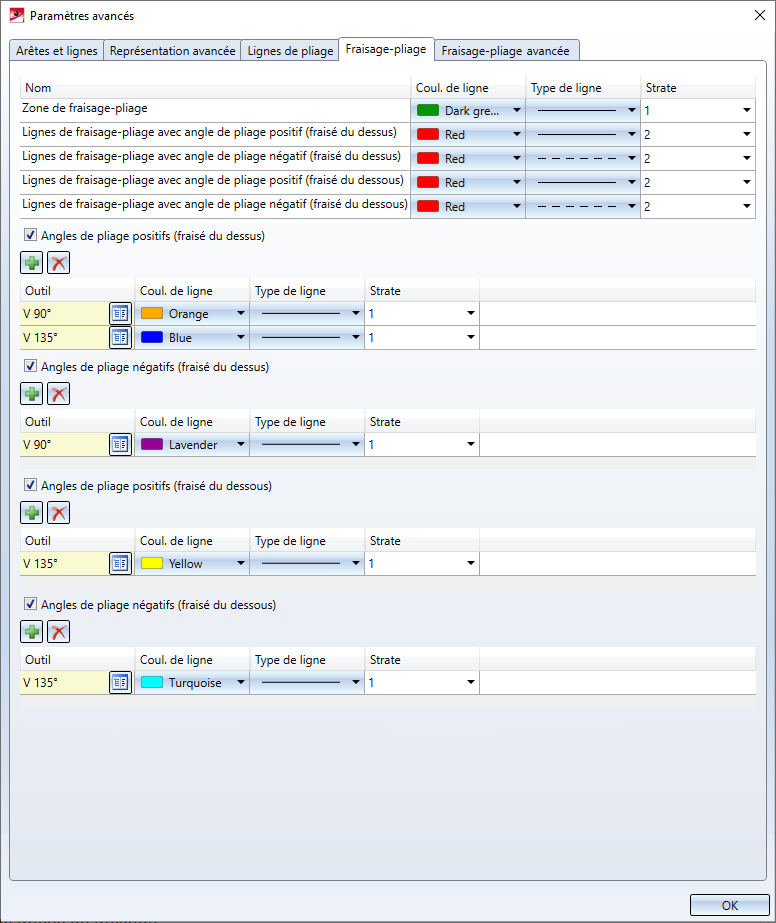Add tool under negative angles milled from above
The image size is (776, 923).
pos(32,394)
